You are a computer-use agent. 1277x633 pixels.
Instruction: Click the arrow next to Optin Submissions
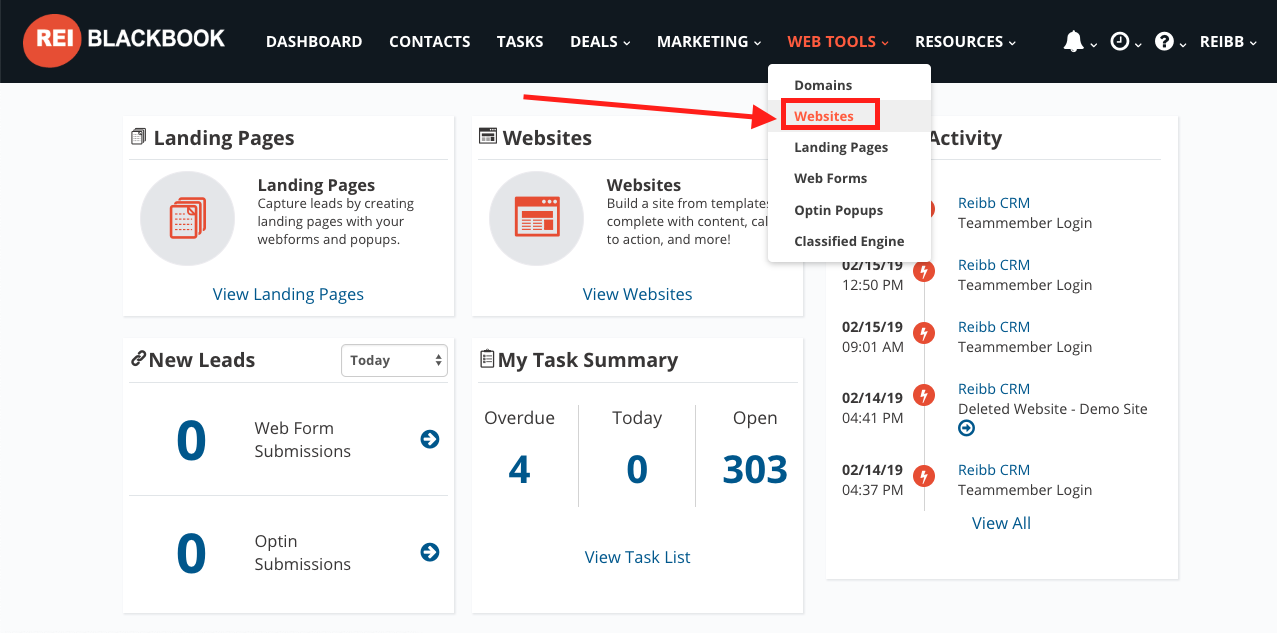430,552
